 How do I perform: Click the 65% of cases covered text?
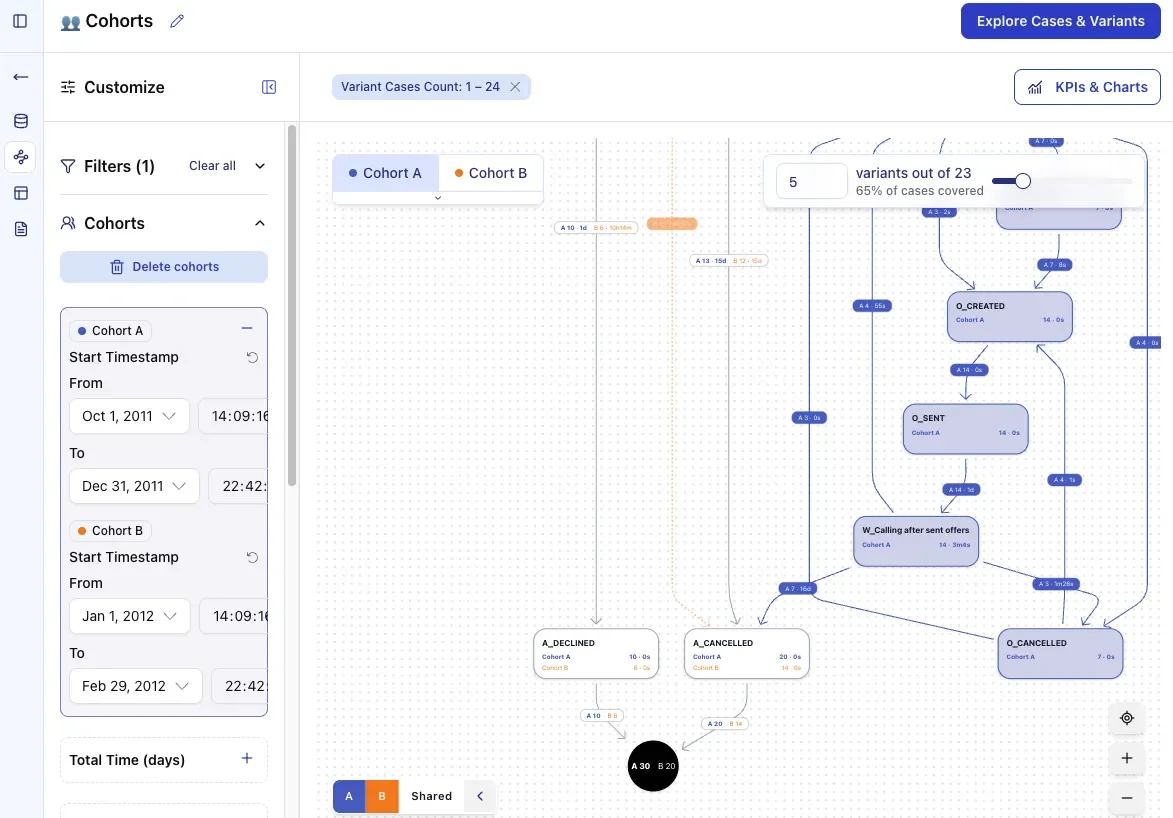919,191
